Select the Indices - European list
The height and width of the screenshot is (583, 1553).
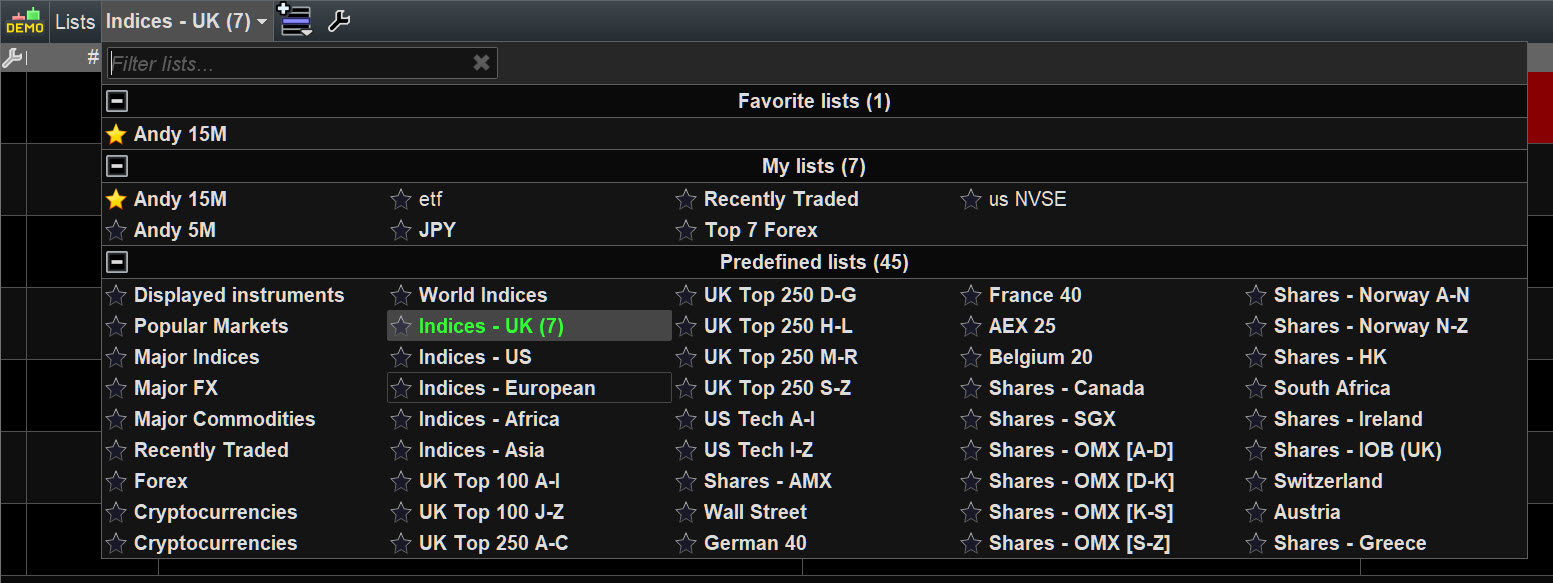(x=506, y=388)
